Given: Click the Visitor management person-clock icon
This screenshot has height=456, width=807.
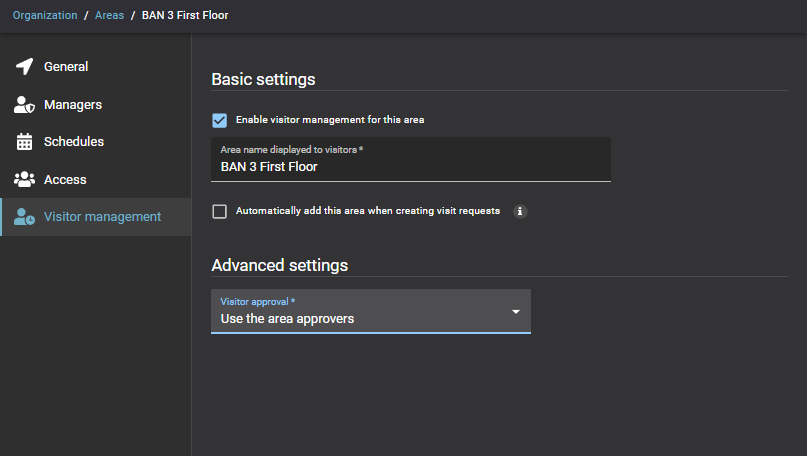Looking at the screenshot, I should 25,217.
